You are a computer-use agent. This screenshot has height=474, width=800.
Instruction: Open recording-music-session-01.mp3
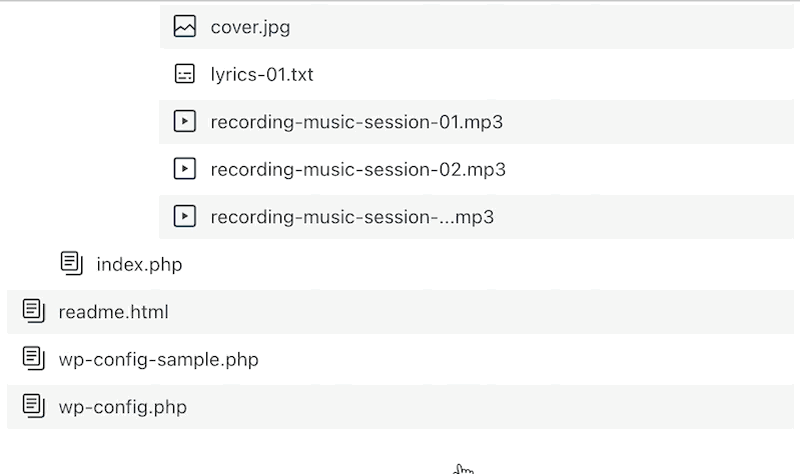tap(356, 122)
